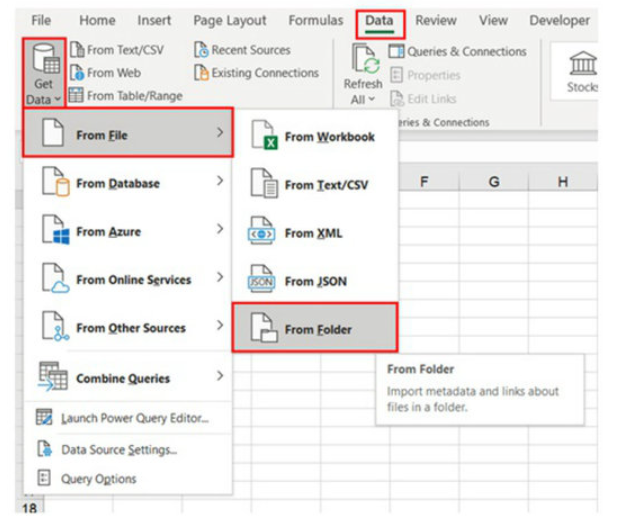
Task: Click the Recent Sources icon
Action: [201, 50]
